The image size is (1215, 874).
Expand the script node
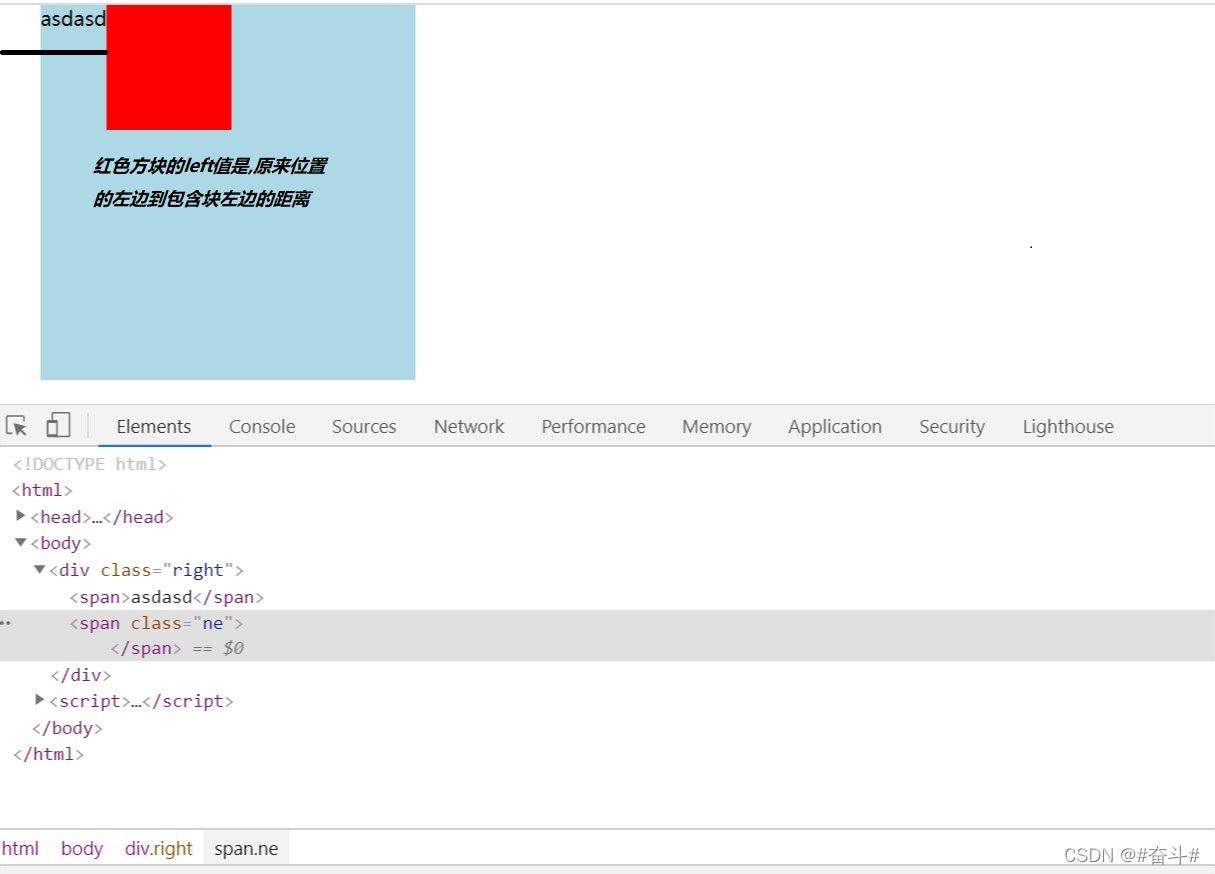click(x=40, y=700)
